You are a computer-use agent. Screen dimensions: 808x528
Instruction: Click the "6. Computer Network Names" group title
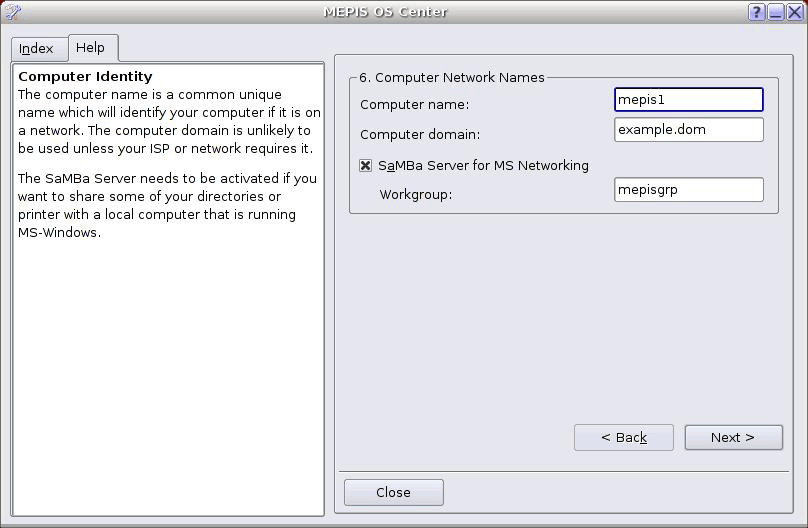[452, 77]
